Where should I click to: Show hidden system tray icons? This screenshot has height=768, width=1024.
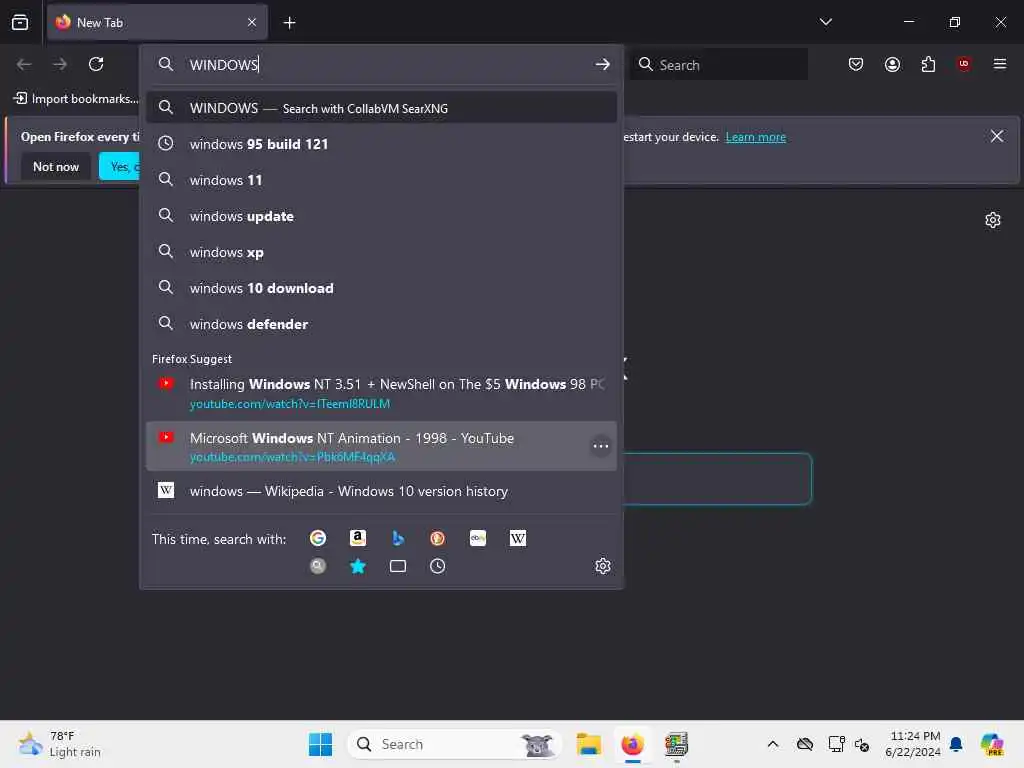[x=773, y=744]
